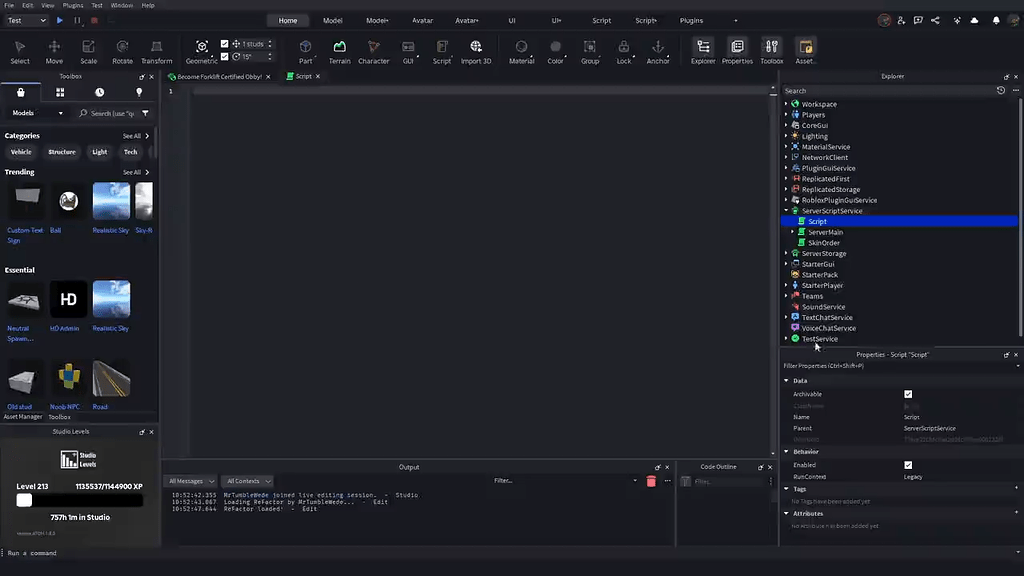The height and width of the screenshot is (576, 1024).
Task: Open the Plugins menu
Action: tap(72, 5)
